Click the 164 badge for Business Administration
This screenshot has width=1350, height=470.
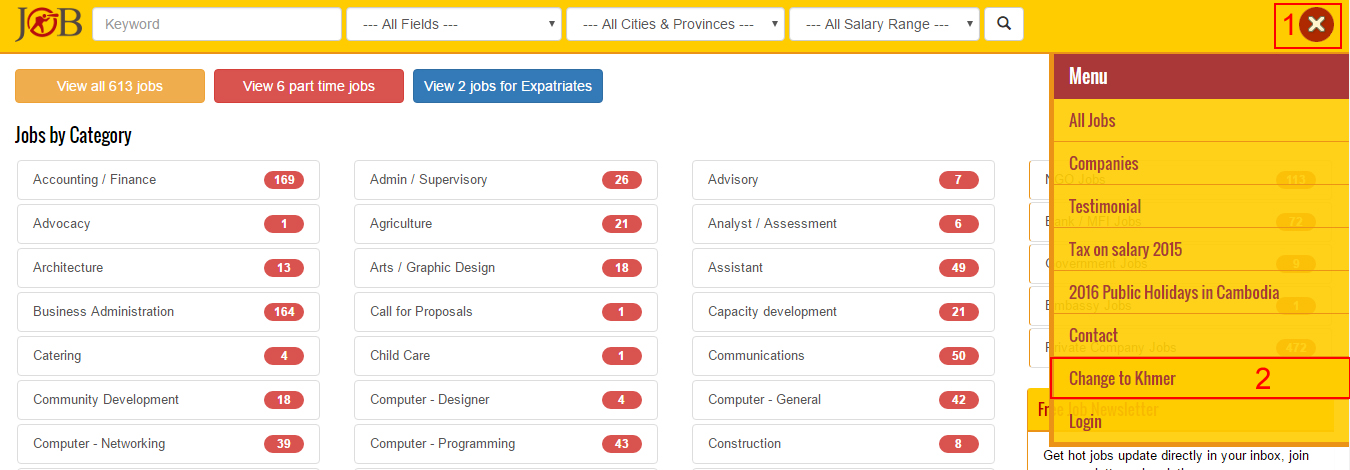(284, 312)
